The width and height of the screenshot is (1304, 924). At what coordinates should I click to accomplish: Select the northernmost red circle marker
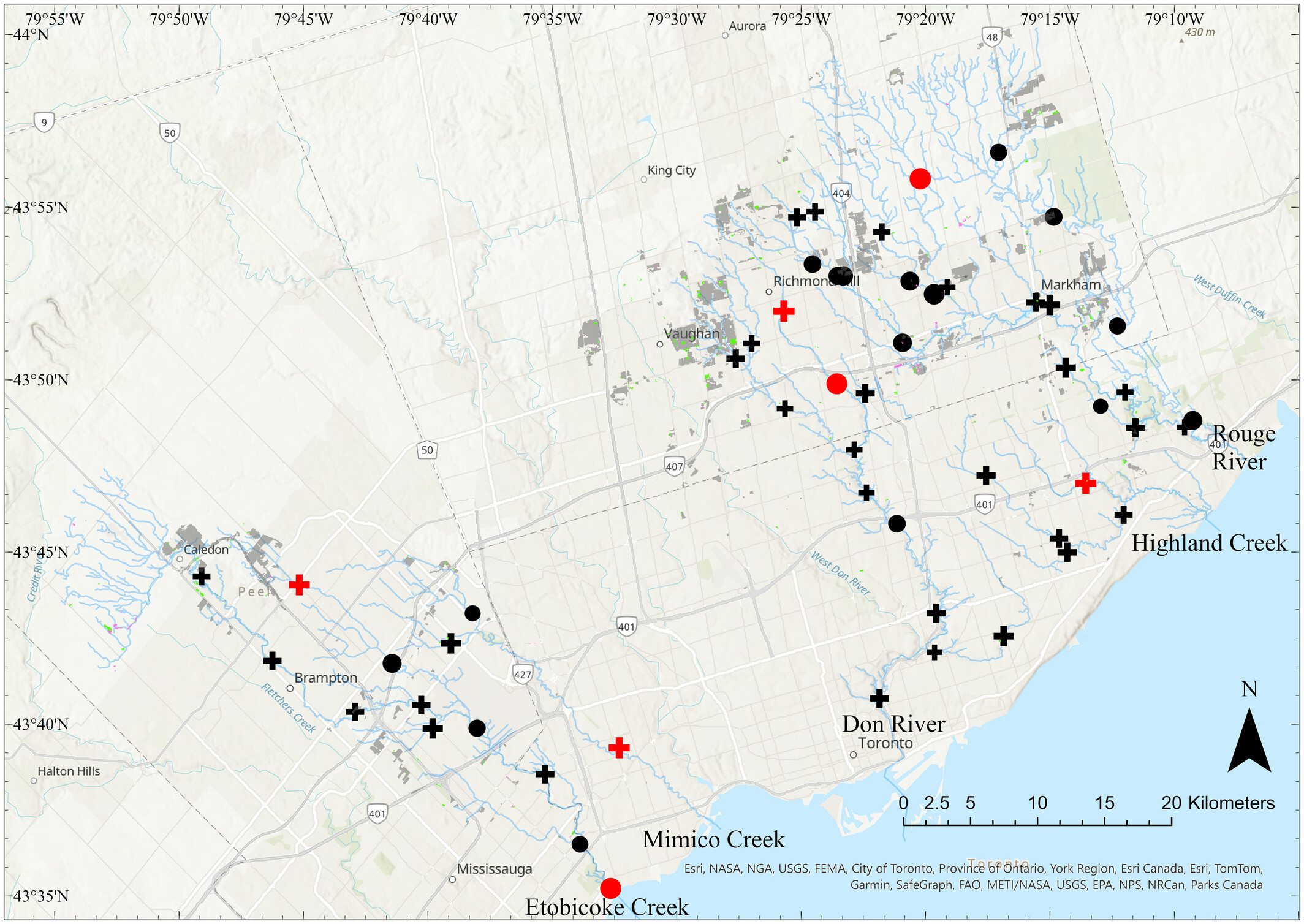tap(920, 178)
